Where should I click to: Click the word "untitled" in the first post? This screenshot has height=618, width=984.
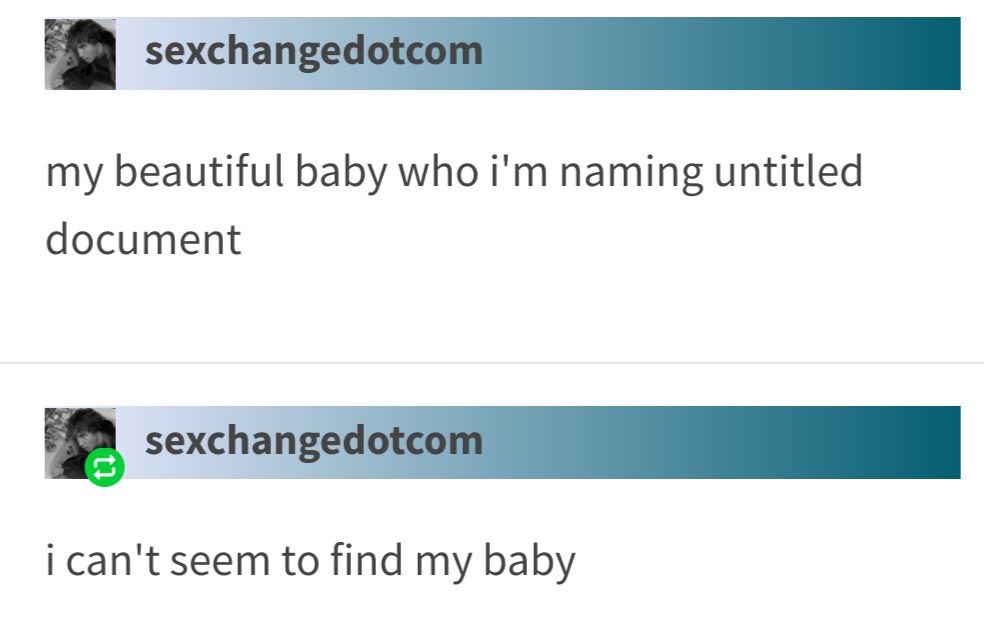[788, 172]
